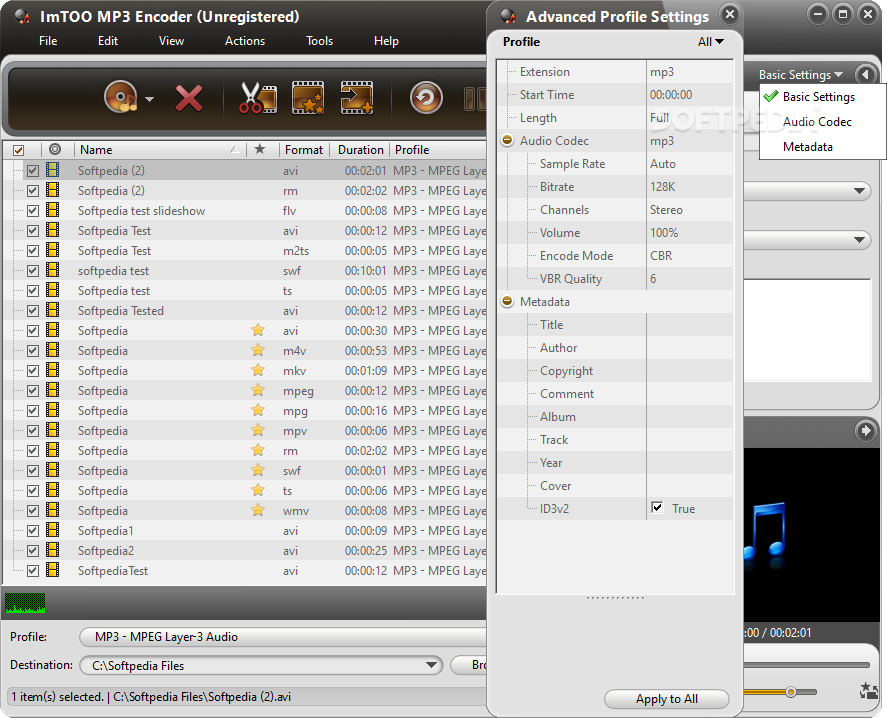Toggle the ID3v2 True checkbox

coord(657,508)
